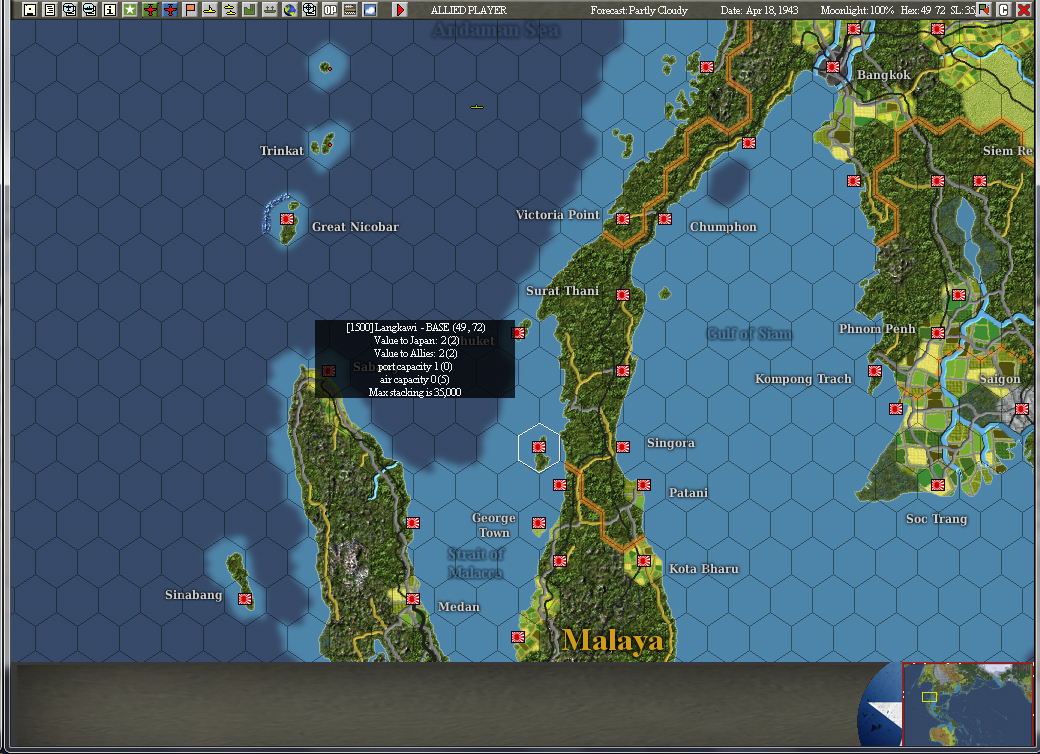Click the red plane on green icon

coord(150,9)
